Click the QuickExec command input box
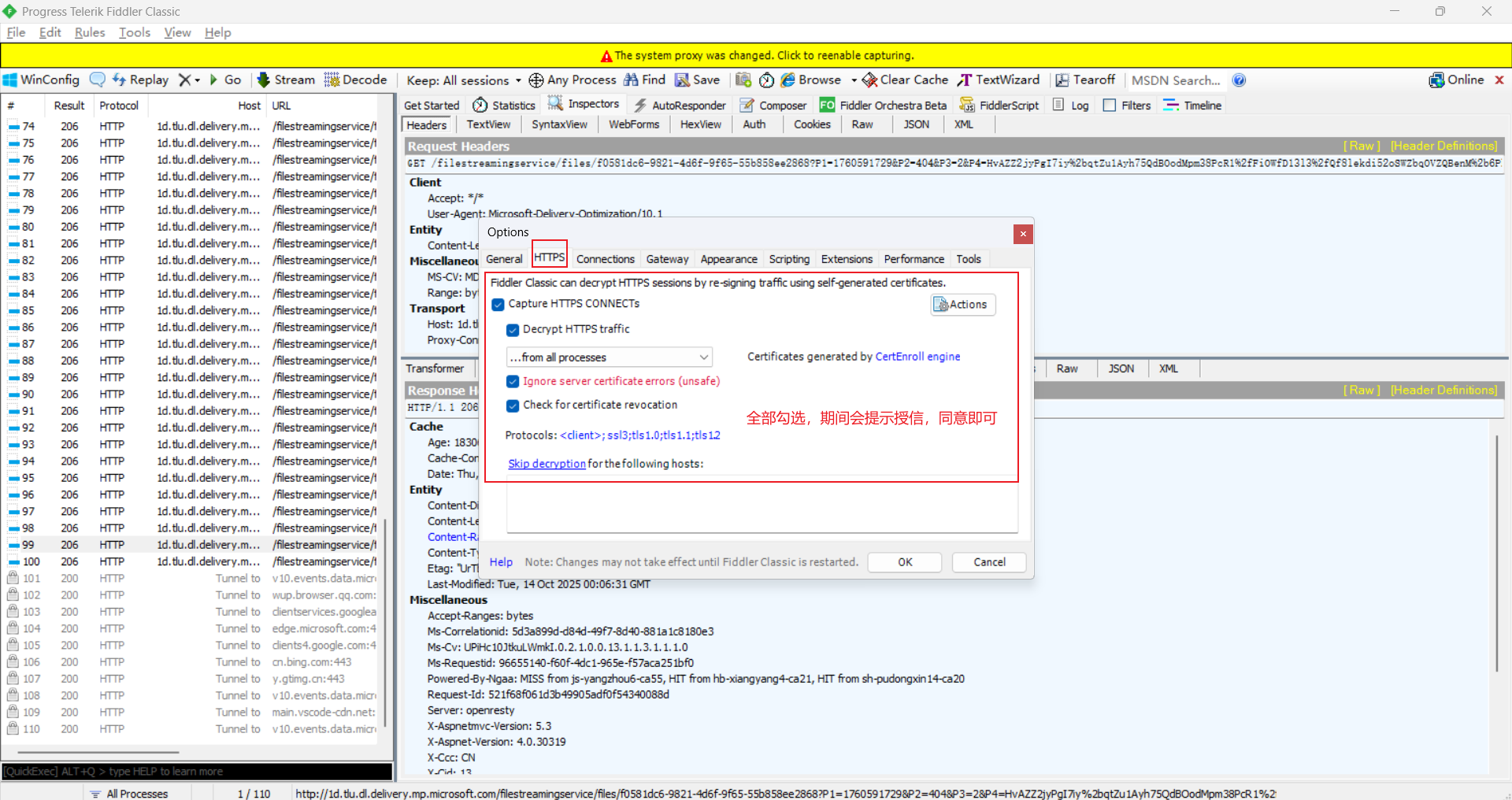The height and width of the screenshot is (800, 1512). [x=197, y=772]
